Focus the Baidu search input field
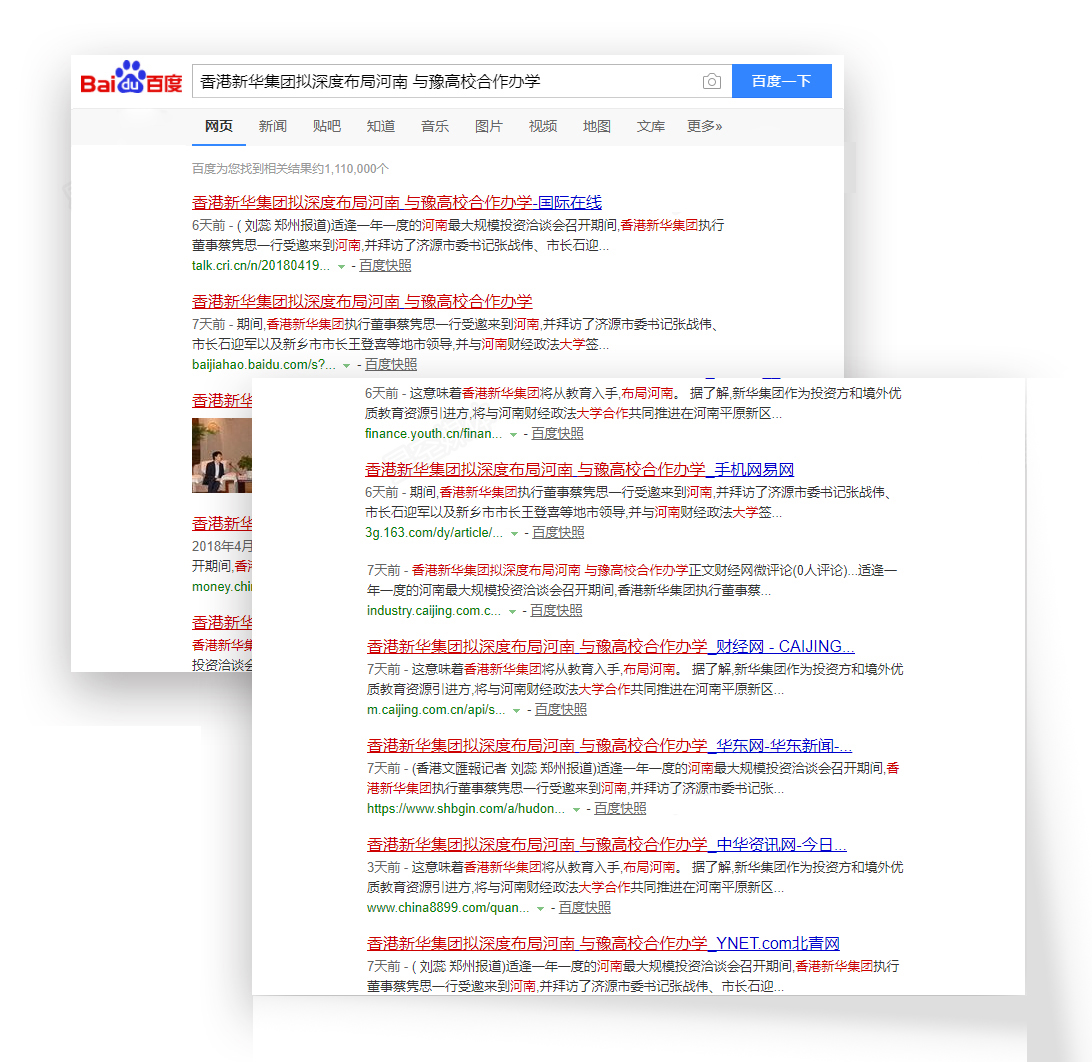Viewport: 1092px width, 1062px height. (462, 81)
